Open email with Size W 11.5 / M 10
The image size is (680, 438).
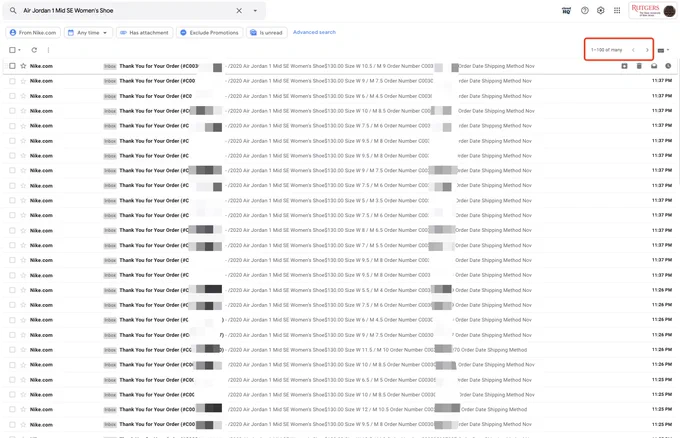click(x=340, y=350)
